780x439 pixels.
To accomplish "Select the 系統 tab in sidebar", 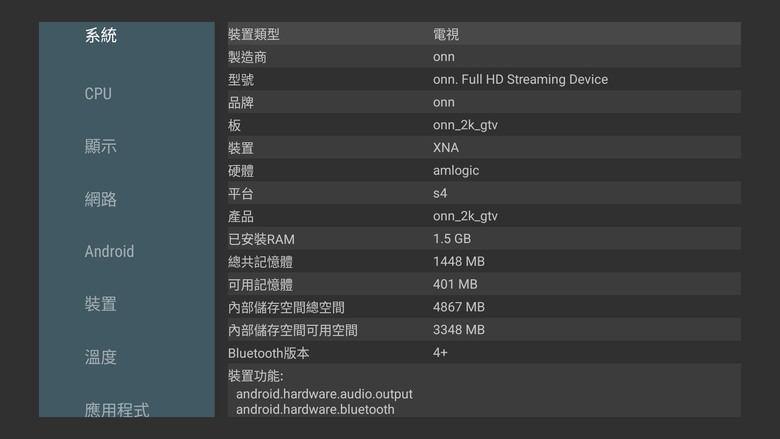I will point(100,35).
